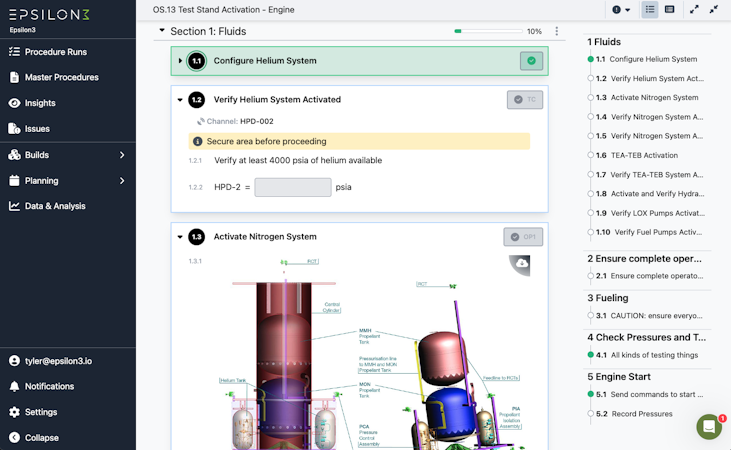Click the info icon in Secure area warning
731x450 pixels.
[198, 141]
